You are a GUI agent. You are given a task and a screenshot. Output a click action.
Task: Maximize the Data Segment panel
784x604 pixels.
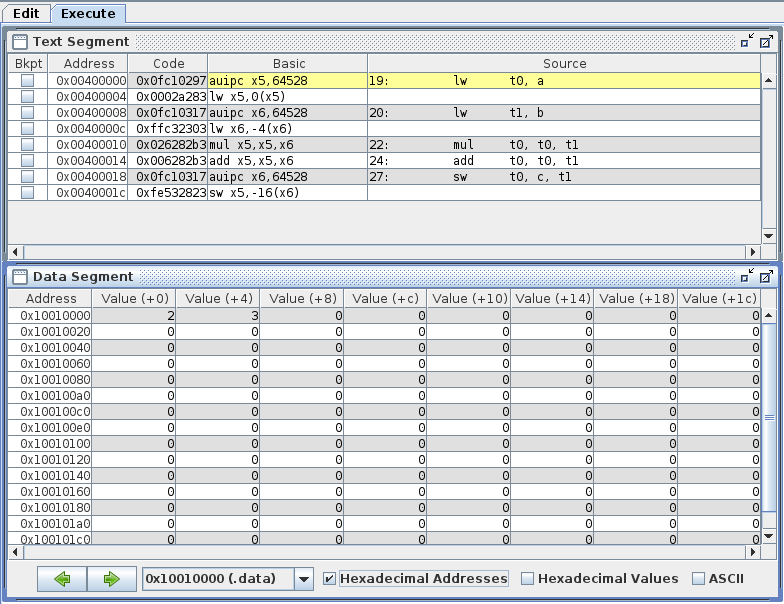766,276
